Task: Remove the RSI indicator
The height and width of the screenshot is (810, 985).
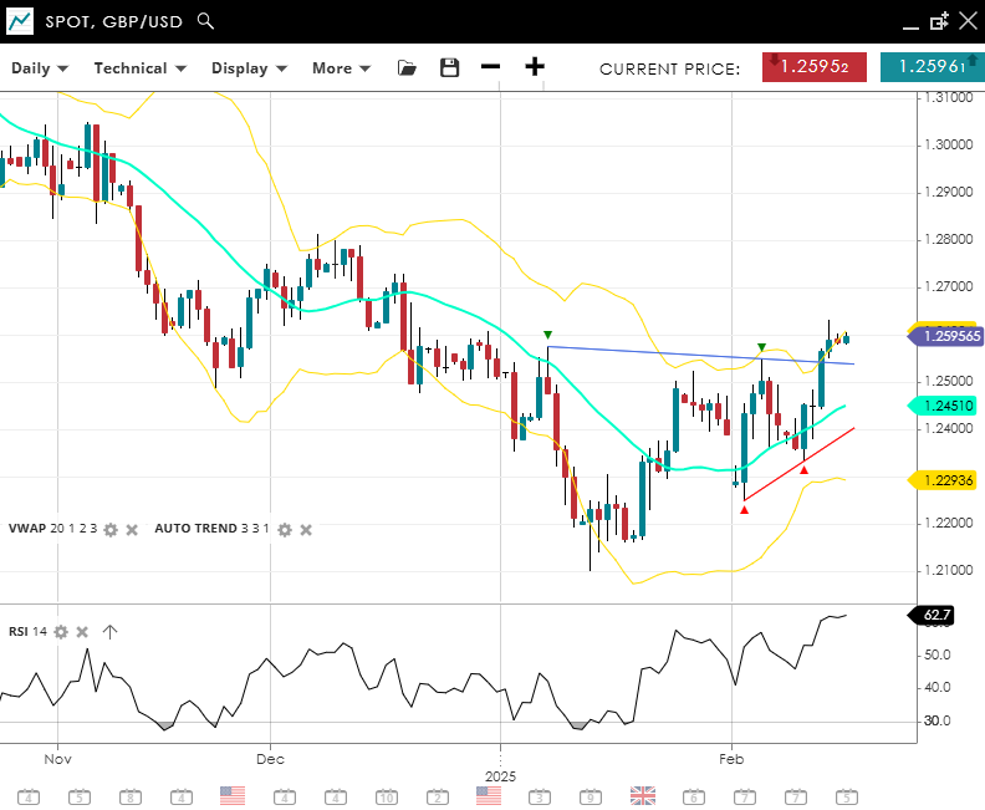Action: (82, 632)
